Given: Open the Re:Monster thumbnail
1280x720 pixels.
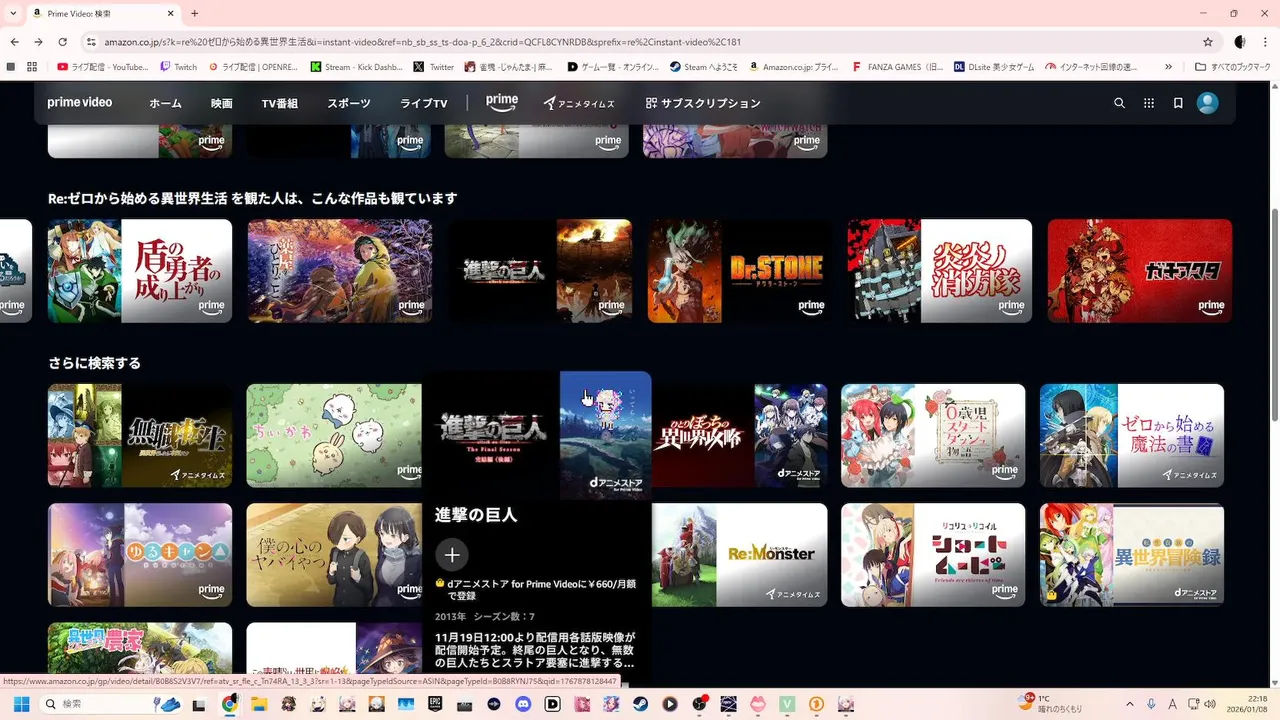Looking at the screenshot, I should coord(740,555).
